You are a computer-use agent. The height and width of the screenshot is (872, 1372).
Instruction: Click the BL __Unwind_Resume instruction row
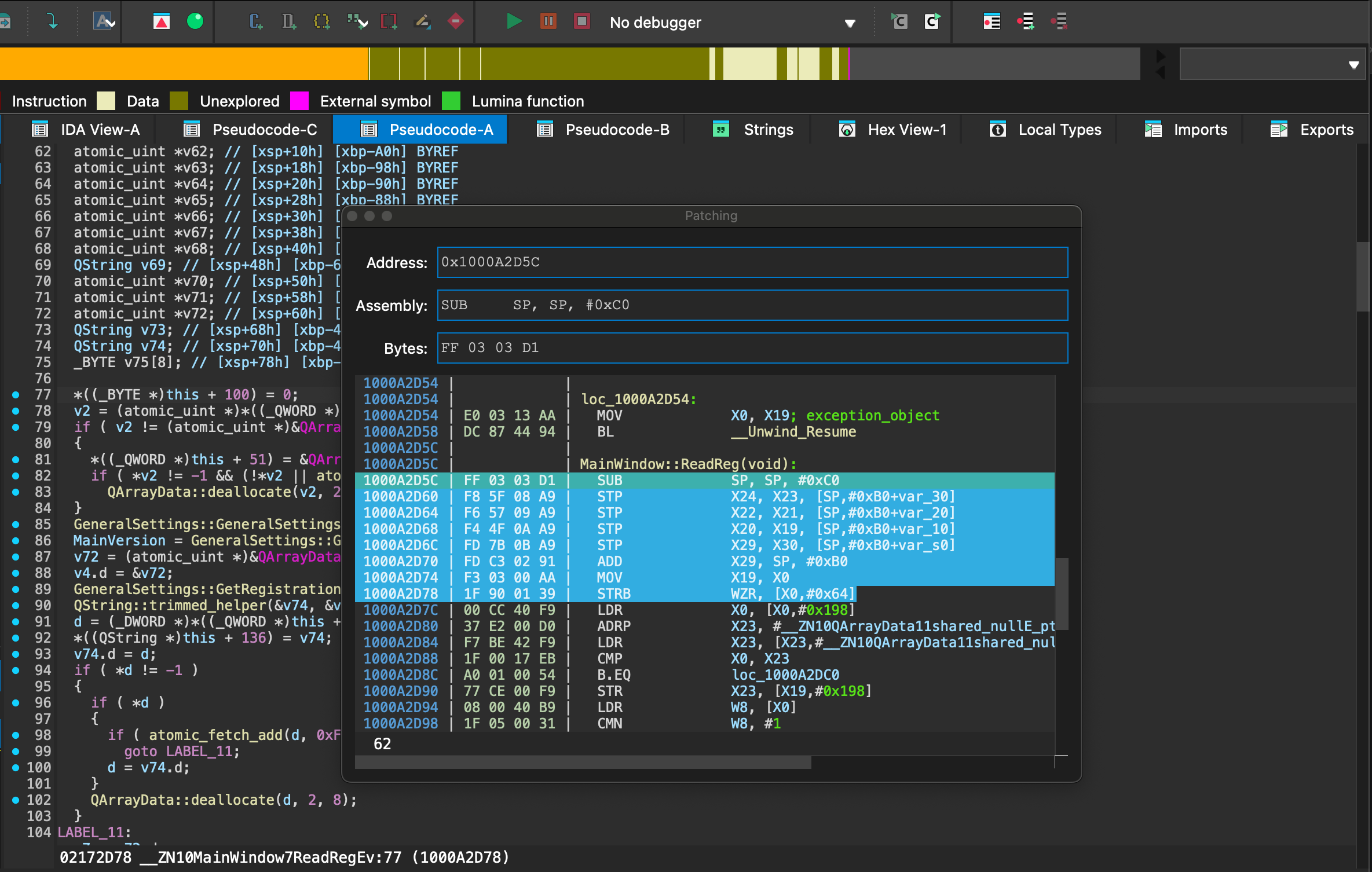[x=704, y=432]
